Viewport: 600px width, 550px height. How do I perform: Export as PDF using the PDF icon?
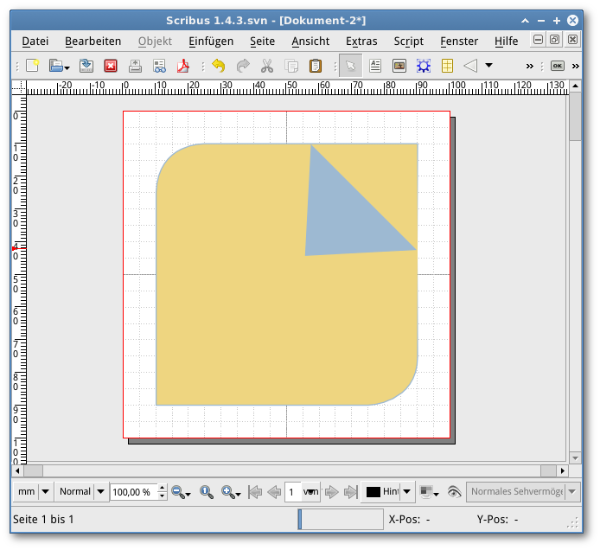pyautogui.click(x=183, y=66)
